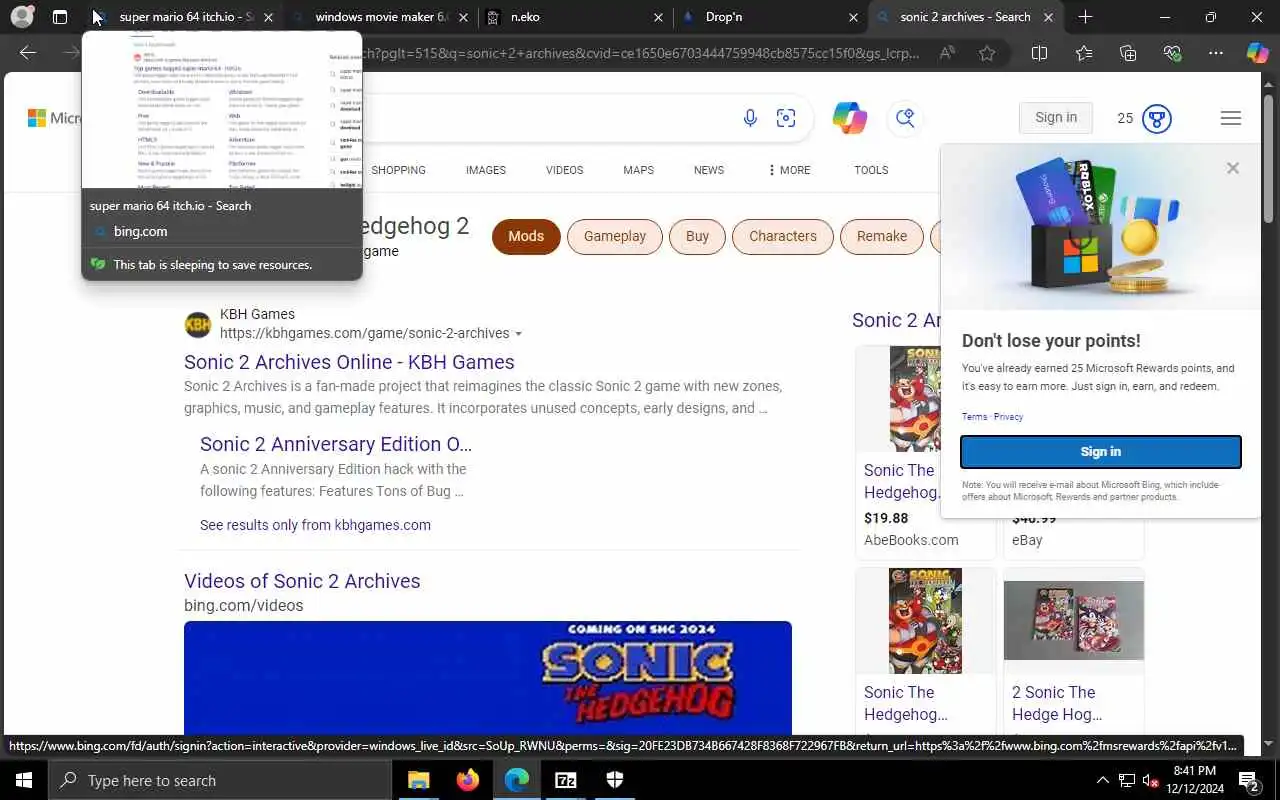Select the Gameplay filter chip

pyautogui.click(x=615, y=236)
